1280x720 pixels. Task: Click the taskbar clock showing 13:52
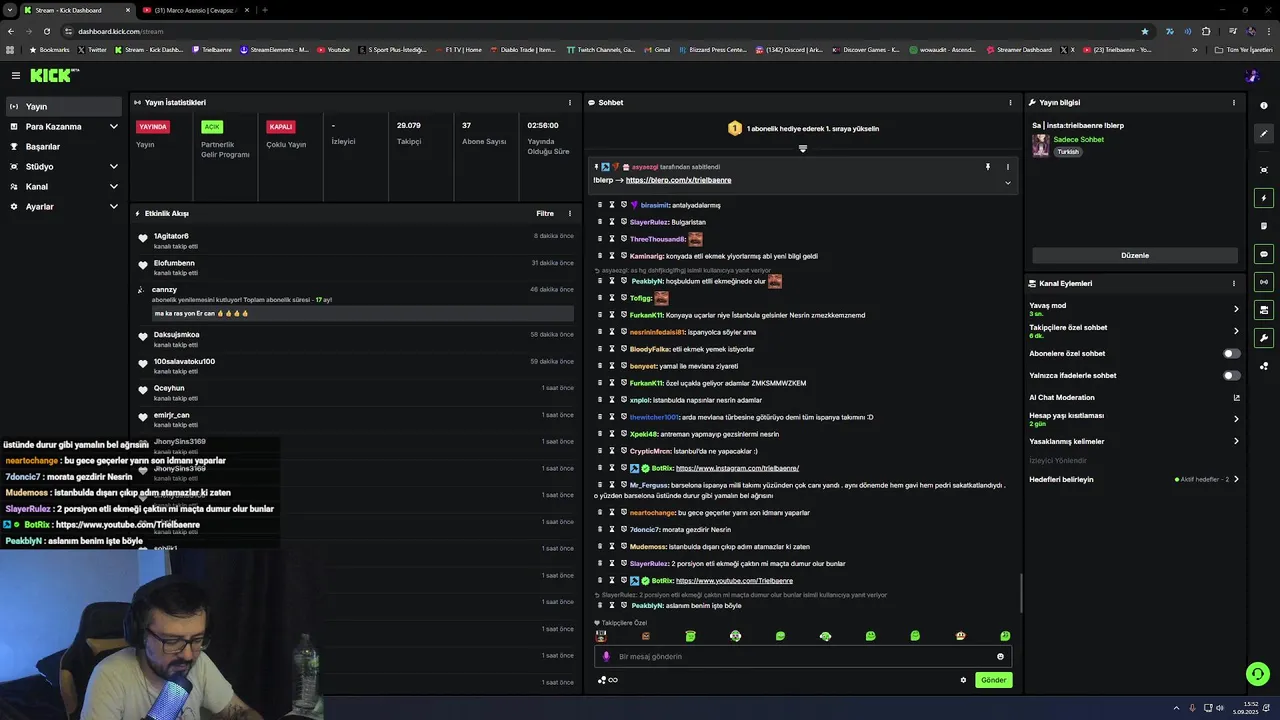tap(1246, 708)
